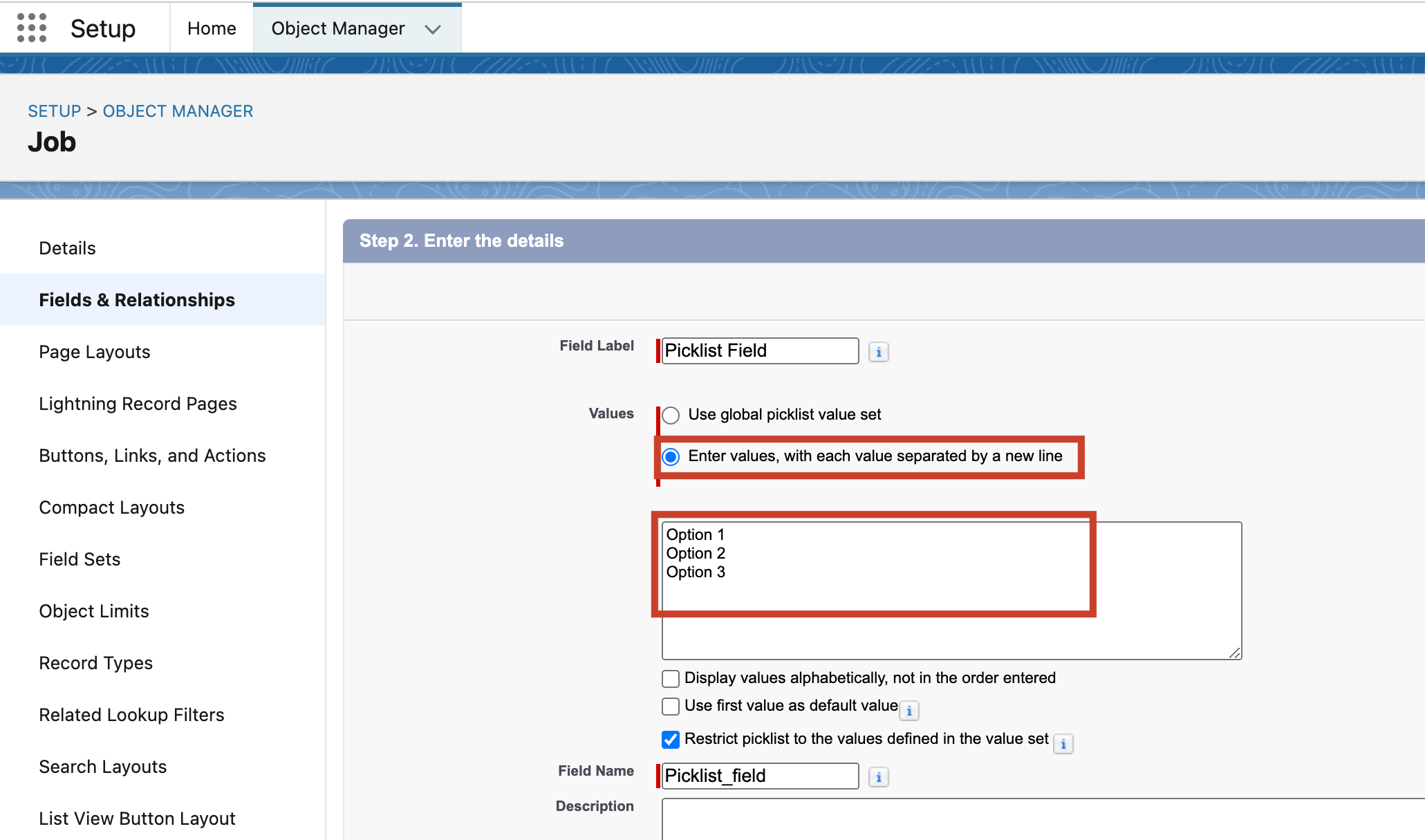Navigate via OBJECT MANAGER breadcrumb
The height and width of the screenshot is (840, 1425).
coord(178,111)
